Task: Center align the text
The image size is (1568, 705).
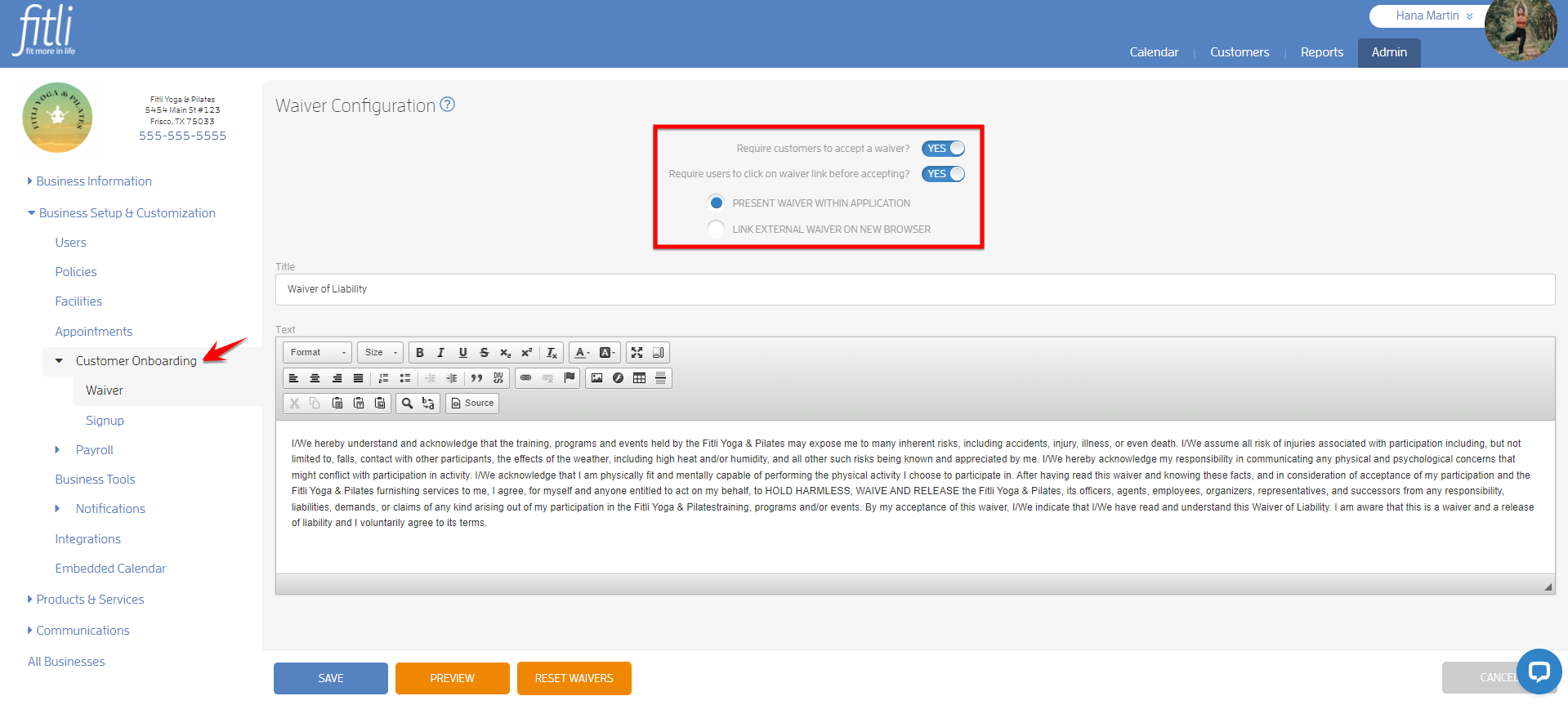Action: click(315, 378)
